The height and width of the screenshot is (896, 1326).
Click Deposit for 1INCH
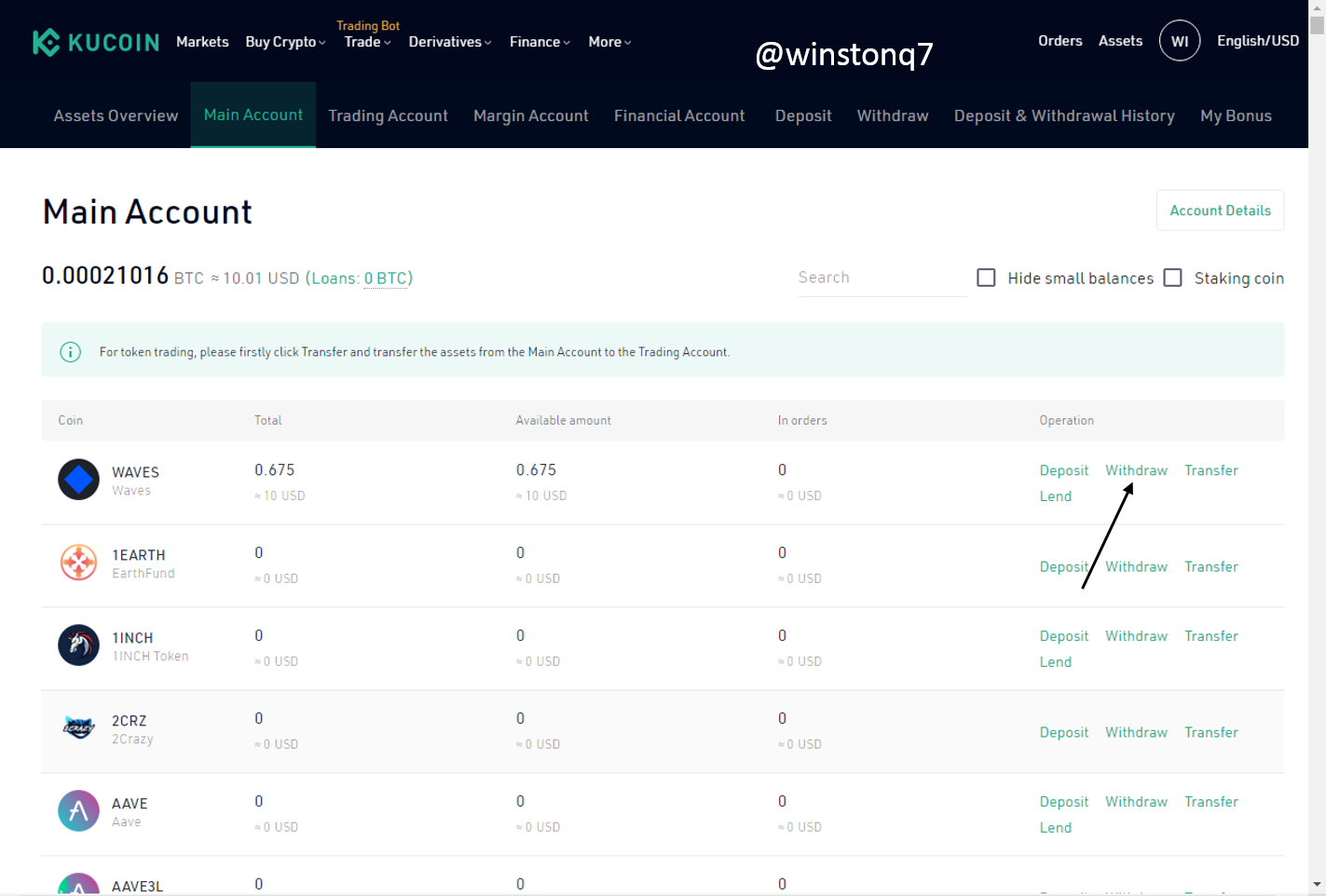(1064, 636)
